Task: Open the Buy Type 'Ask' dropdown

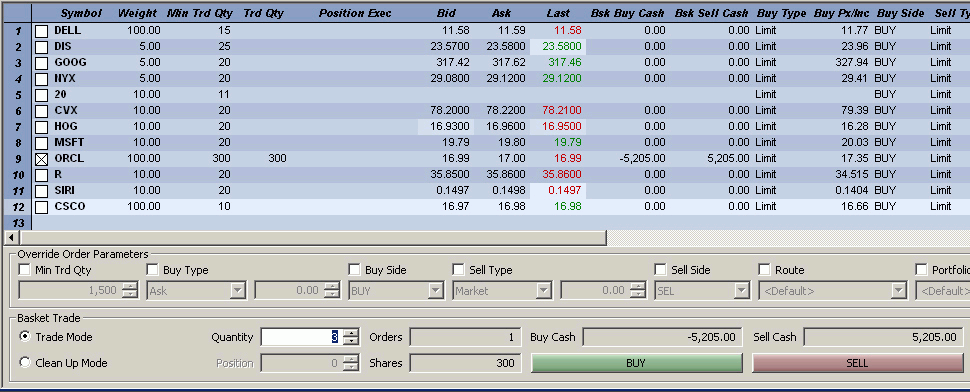Action: click(238, 291)
